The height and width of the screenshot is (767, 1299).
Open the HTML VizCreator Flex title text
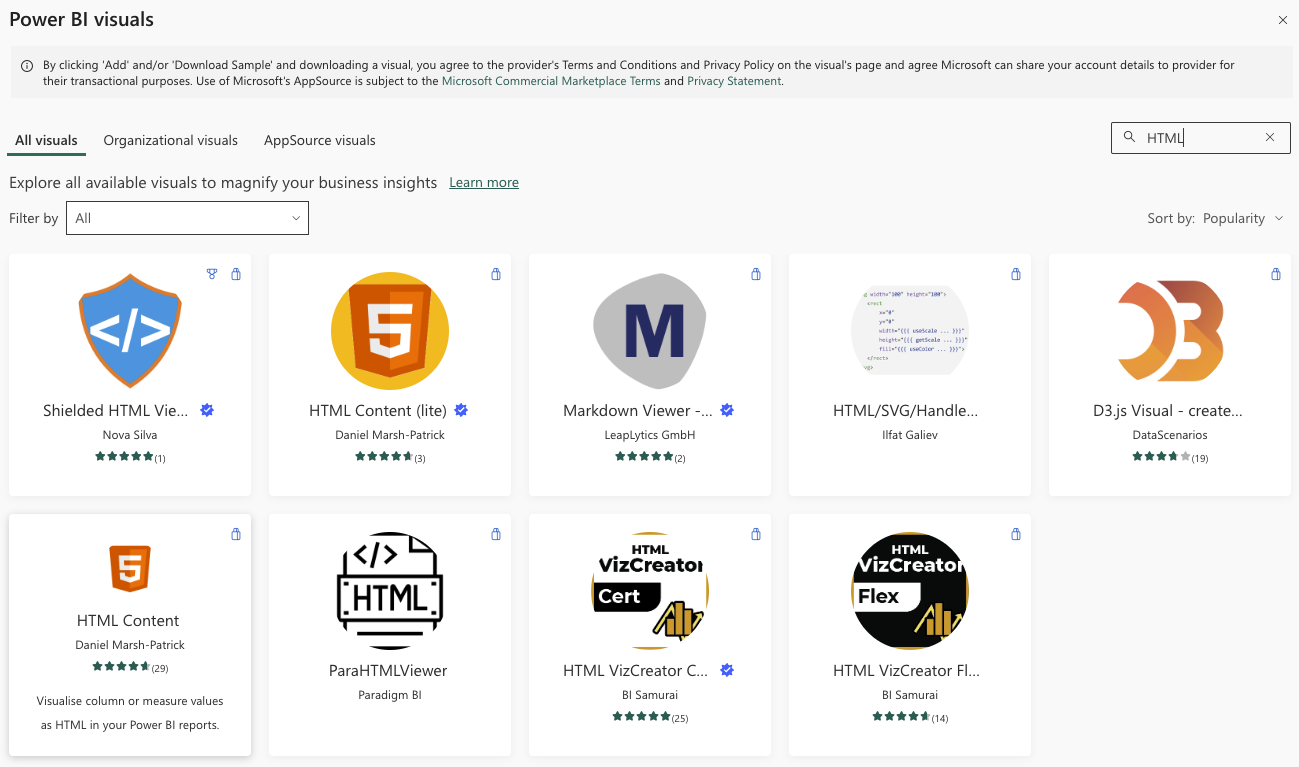pyautogui.click(x=906, y=670)
